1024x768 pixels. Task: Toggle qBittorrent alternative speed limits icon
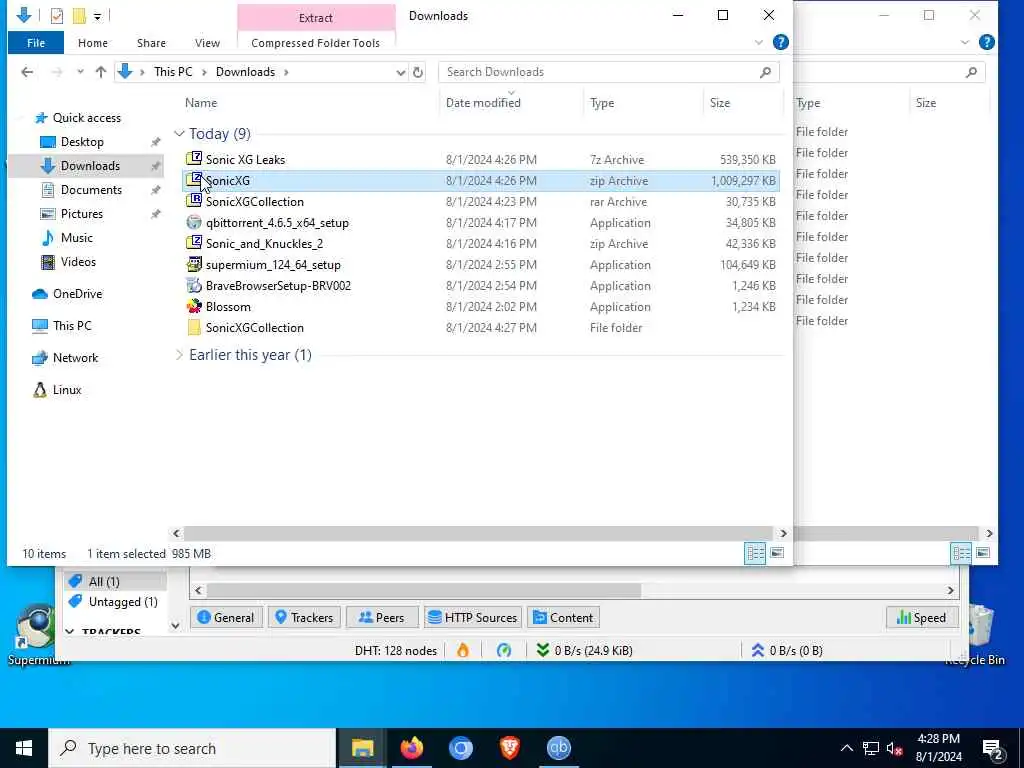[504, 650]
